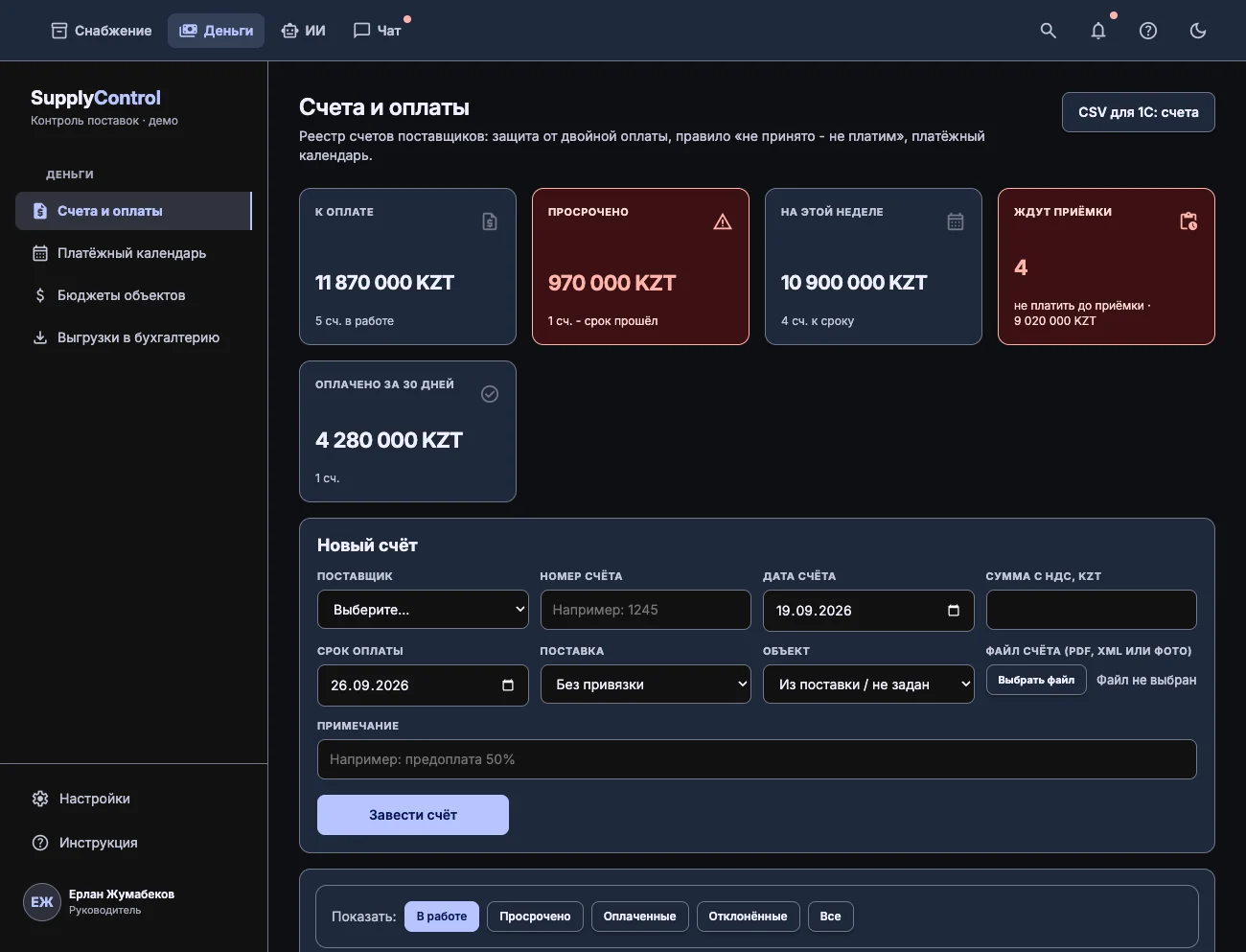The image size is (1246, 952).
Task: Click the gear icon beside Настройки
Action: point(40,799)
